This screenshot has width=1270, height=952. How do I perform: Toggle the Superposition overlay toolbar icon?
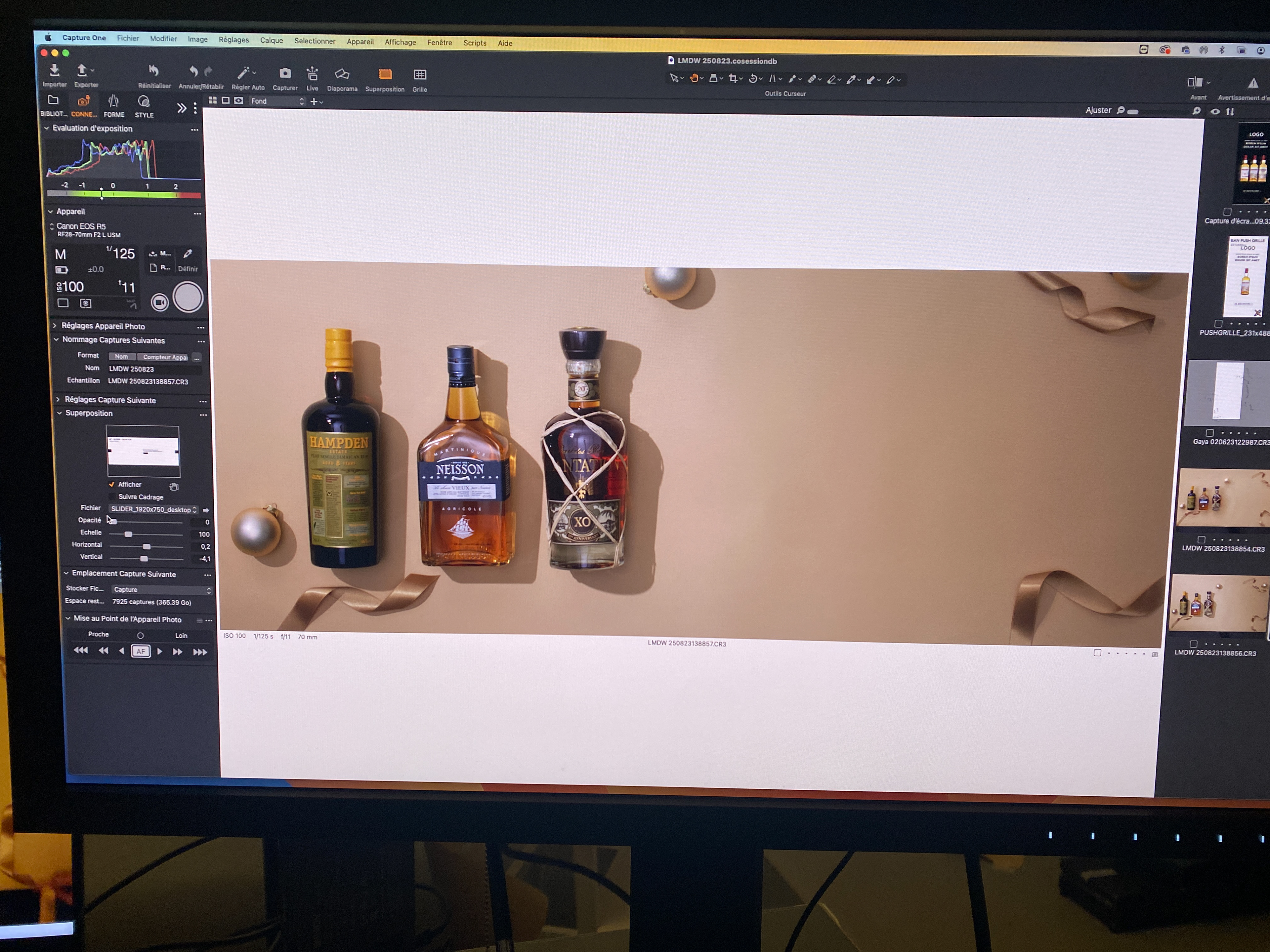[x=385, y=75]
